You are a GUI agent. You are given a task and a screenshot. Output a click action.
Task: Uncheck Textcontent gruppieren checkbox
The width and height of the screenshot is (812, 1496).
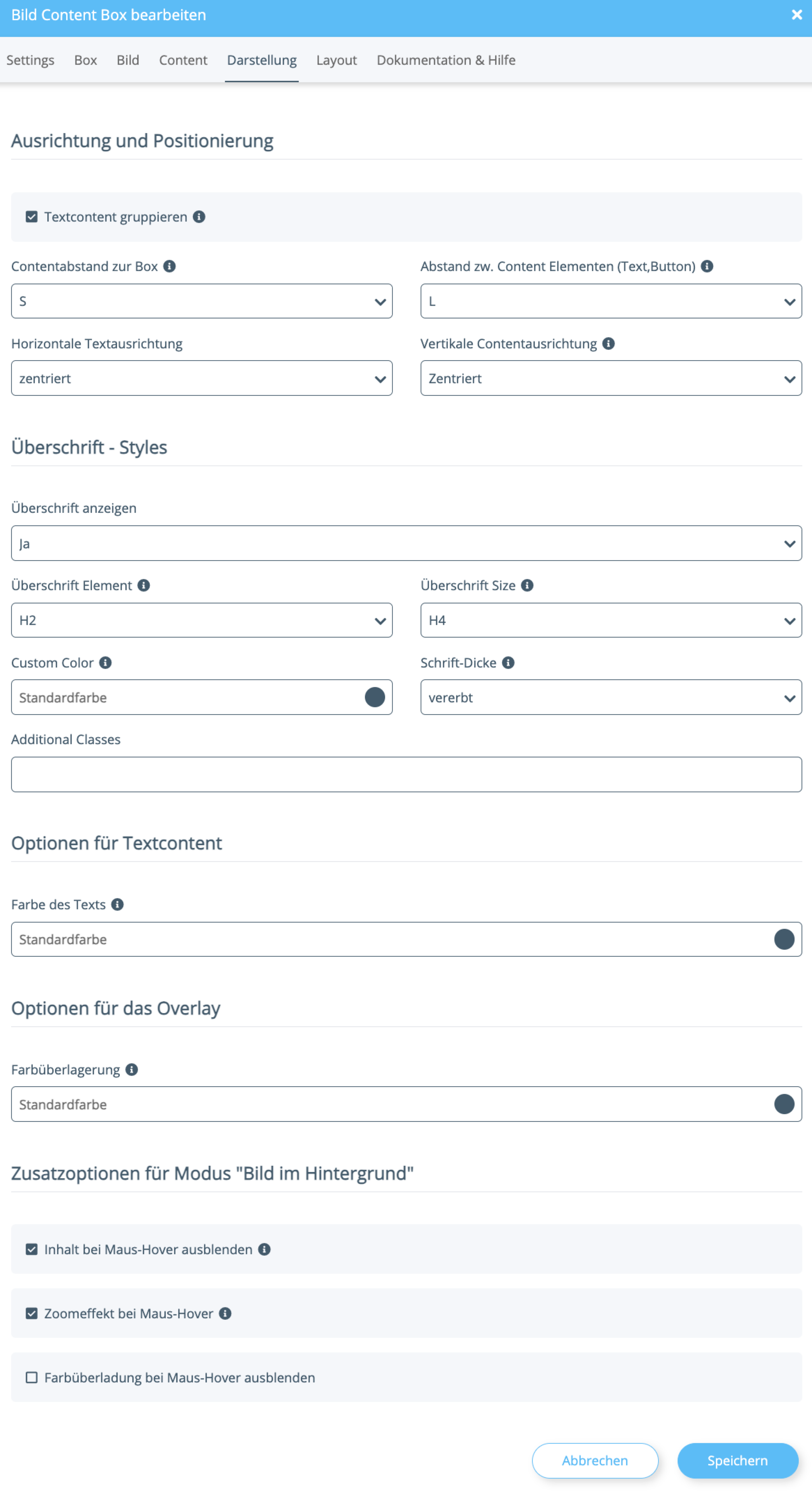(x=32, y=217)
